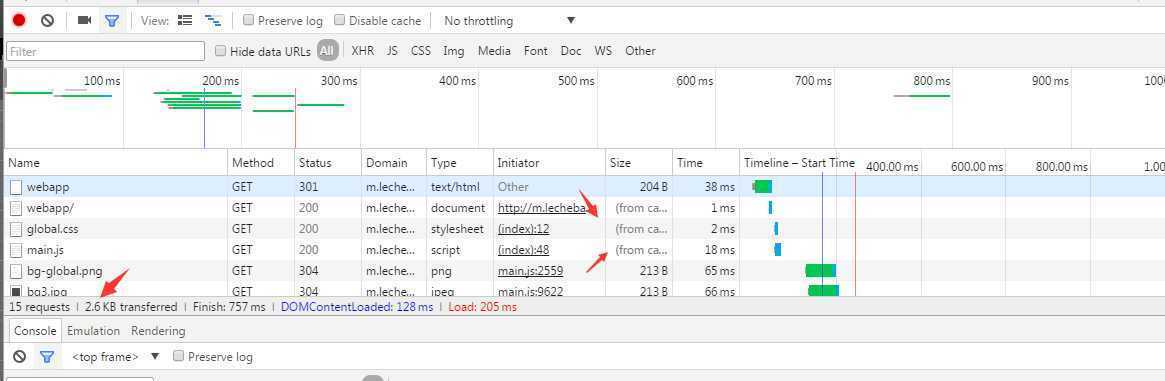The width and height of the screenshot is (1165, 381).
Task: Open the top frame context dropdown
Action: pos(115,356)
